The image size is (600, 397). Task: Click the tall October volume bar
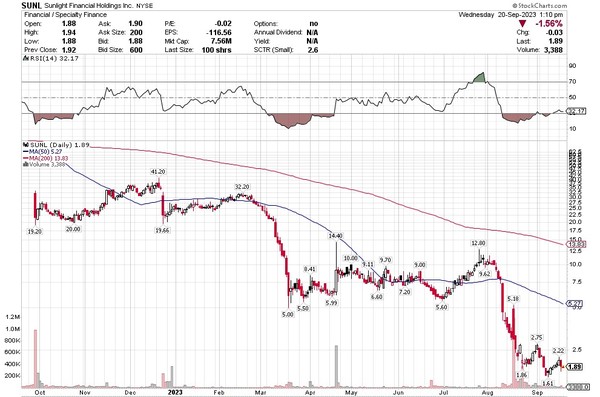pos(36,358)
